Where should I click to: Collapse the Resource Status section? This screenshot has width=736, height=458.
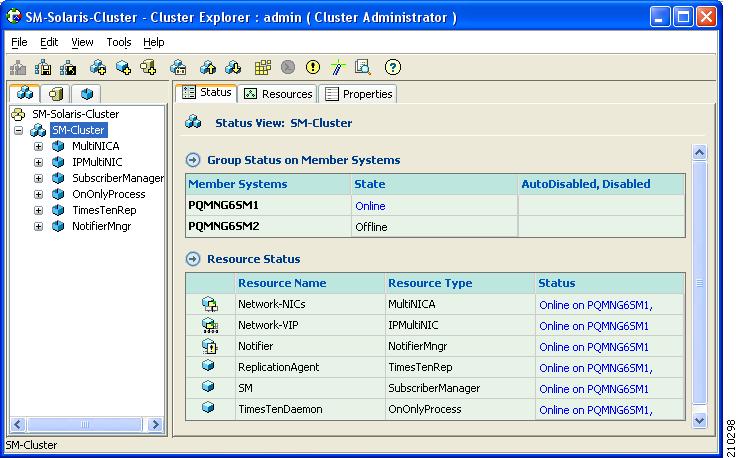[192, 259]
